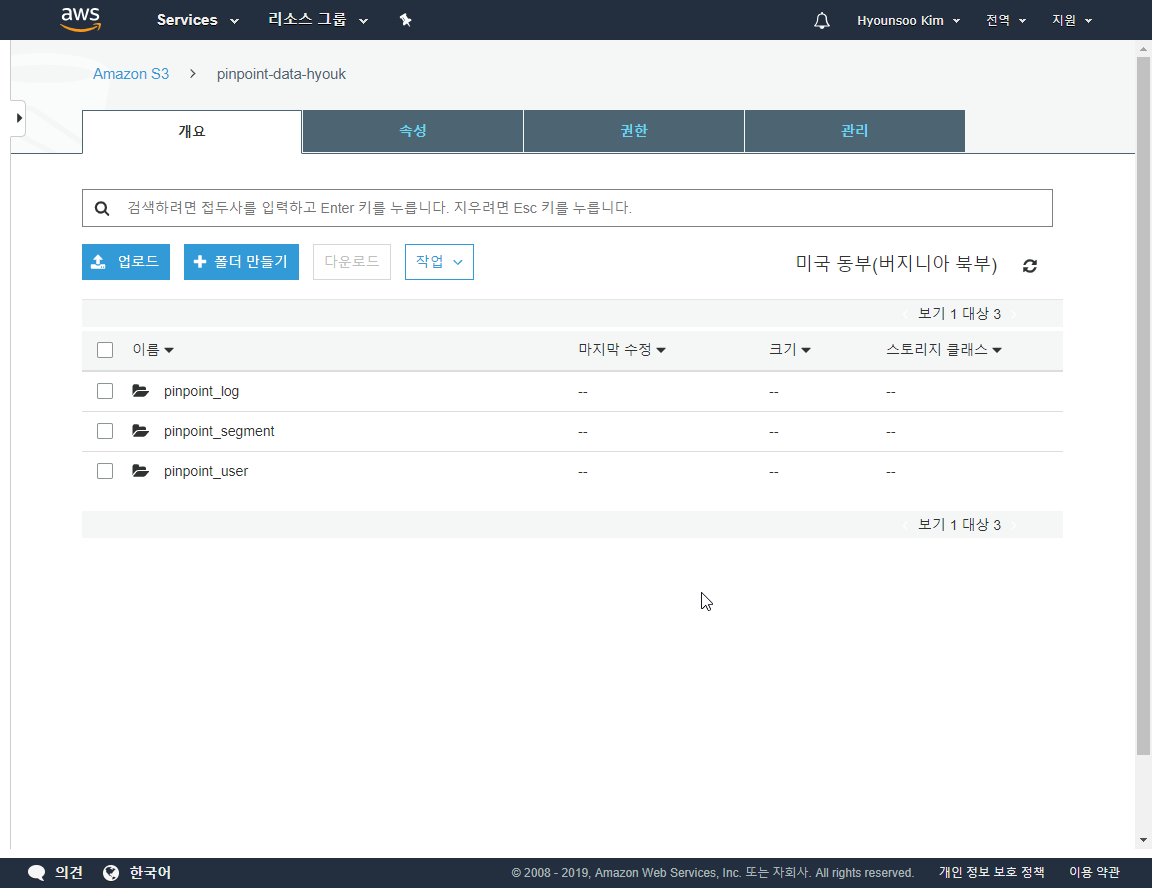Switch to the 관리 tab

click(x=854, y=131)
